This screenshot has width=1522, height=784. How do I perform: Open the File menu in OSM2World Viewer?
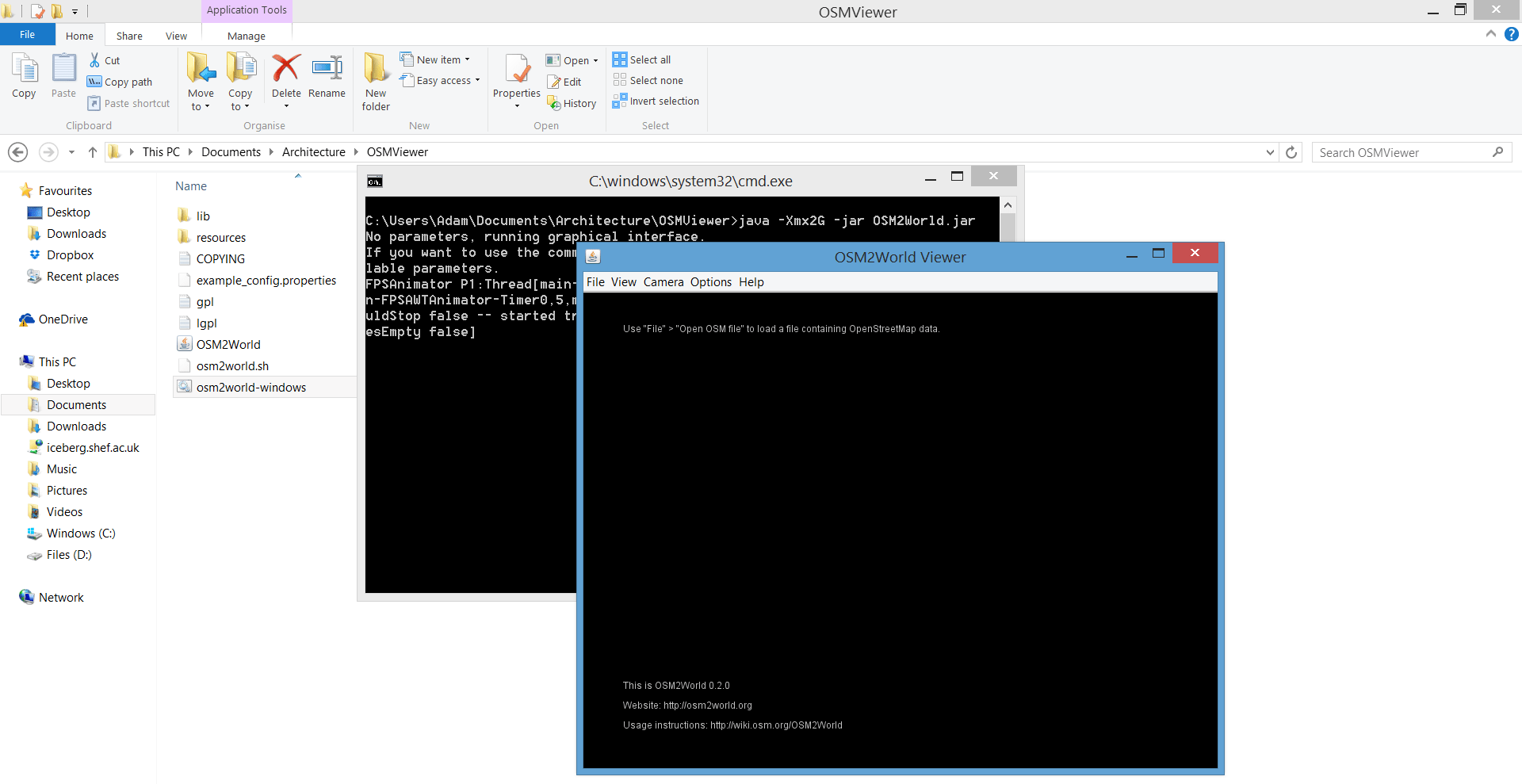(x=595, y=282)
